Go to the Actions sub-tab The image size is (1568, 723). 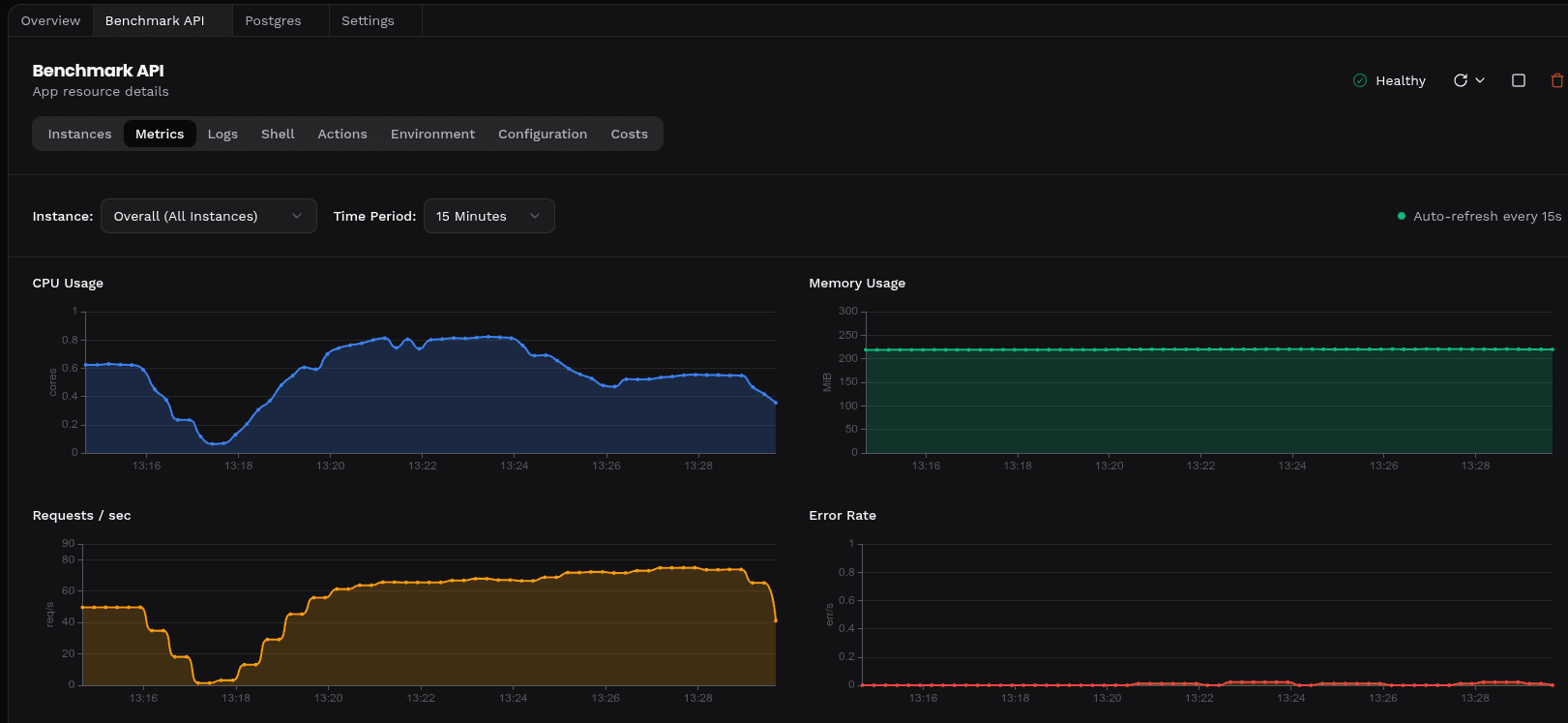[342, 134]
